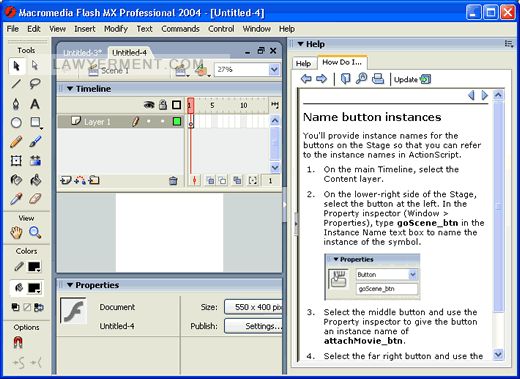Select the Selection arrow tool
The height and width of the screenshot is (379, 520).
(16, 66)
